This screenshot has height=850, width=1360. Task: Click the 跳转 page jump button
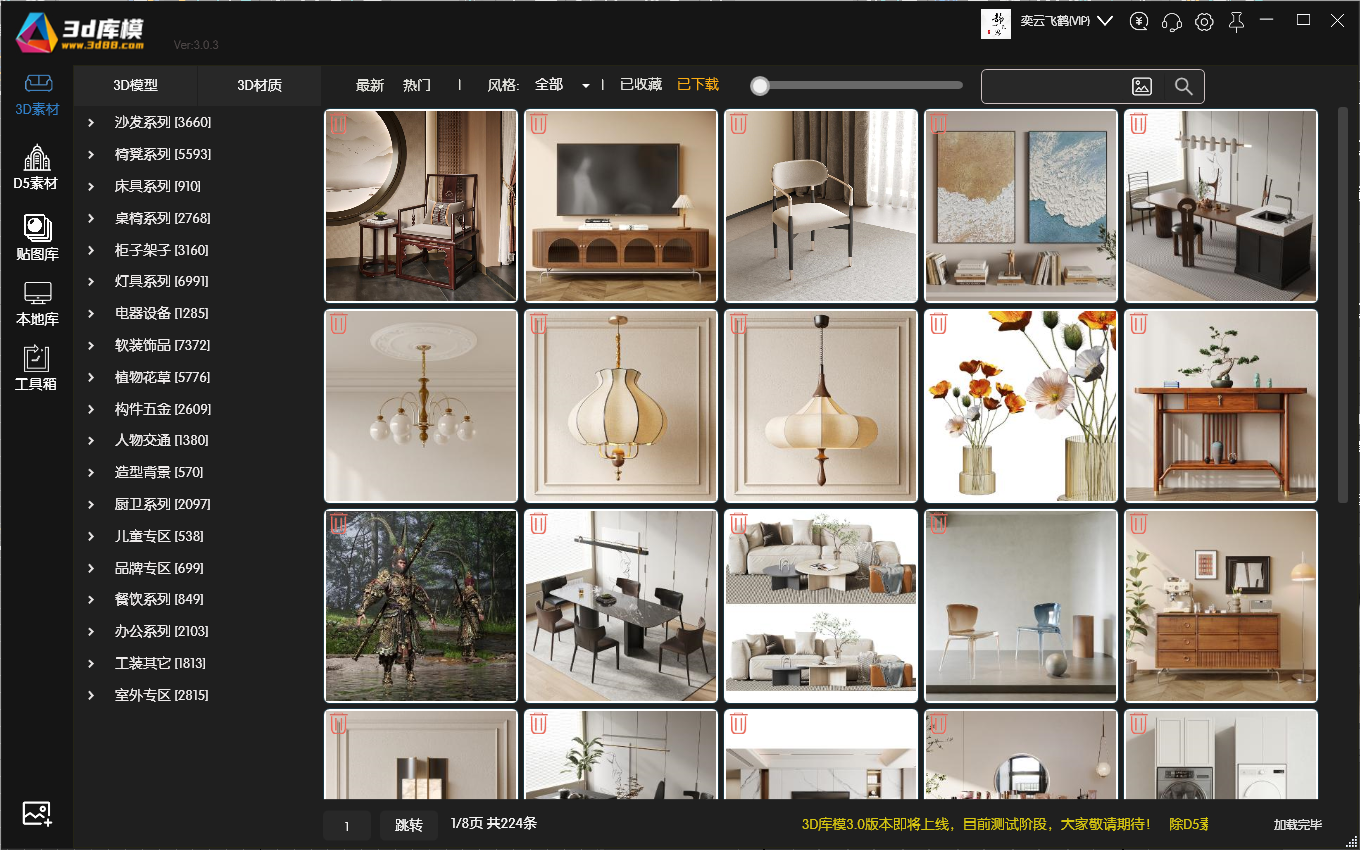pyautogui.click(x=408, y=826)
